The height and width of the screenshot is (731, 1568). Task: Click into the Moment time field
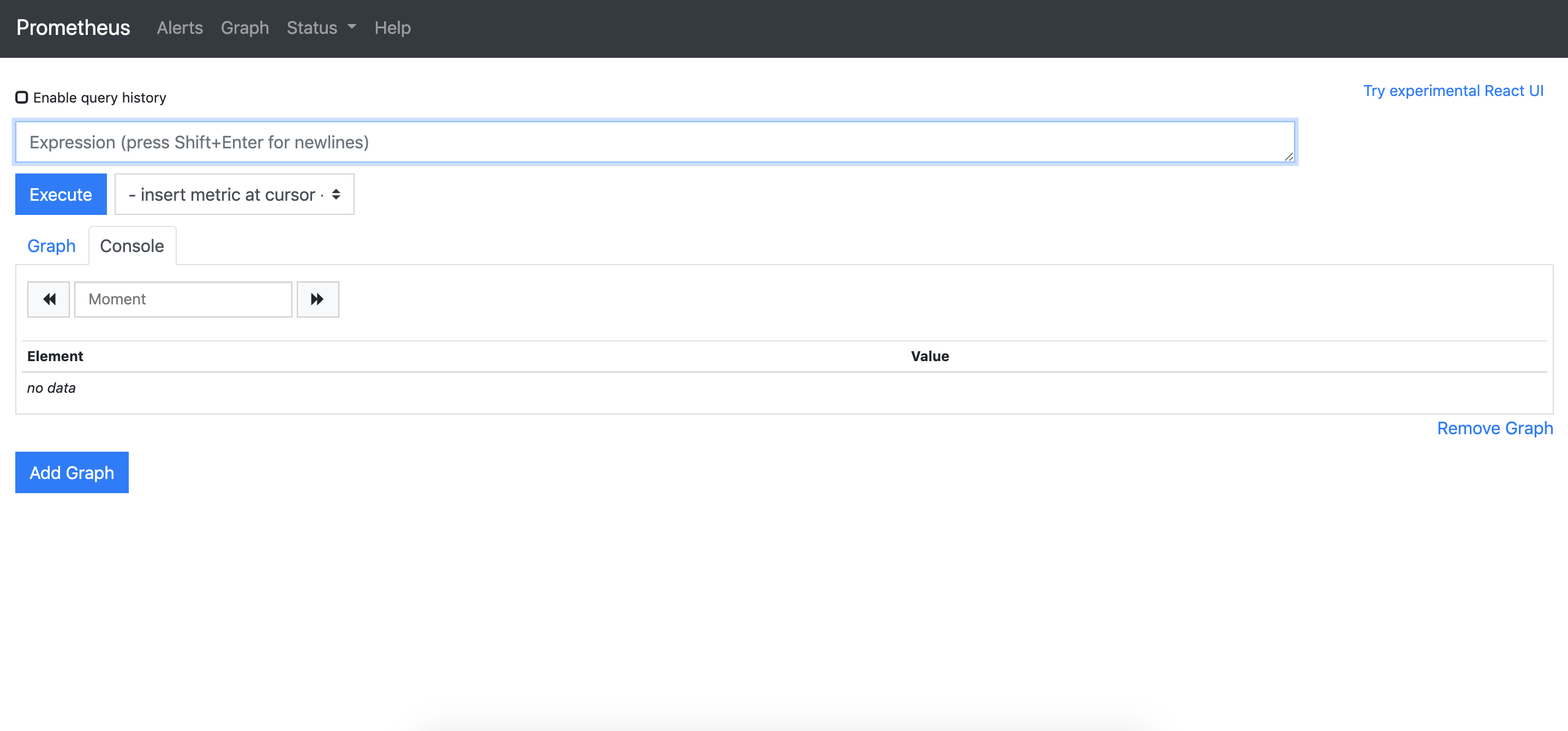click(x=183, y=299)
